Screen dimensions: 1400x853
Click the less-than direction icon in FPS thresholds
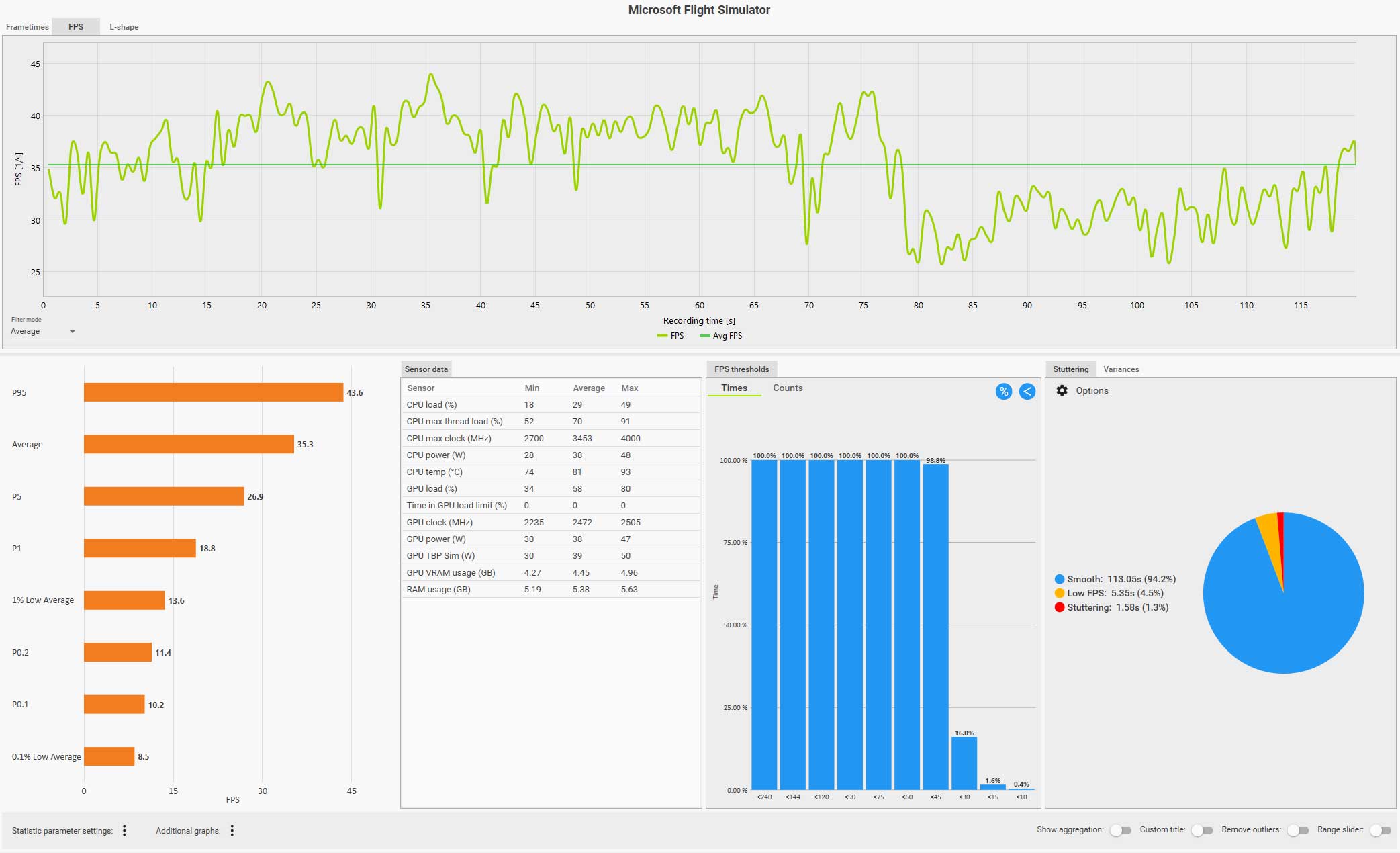point(1027,392)
